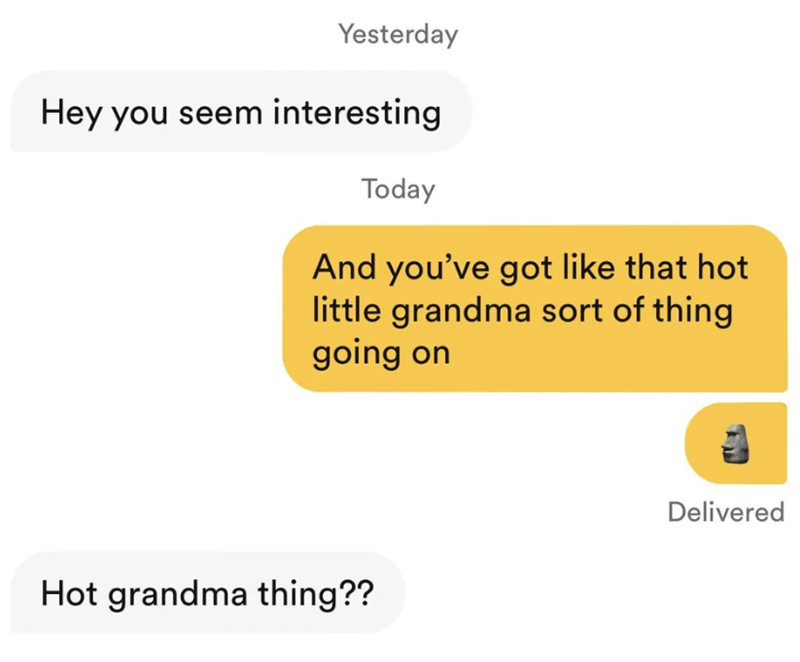Click the line 'little grandma sort of thing'

coord(522,310)
